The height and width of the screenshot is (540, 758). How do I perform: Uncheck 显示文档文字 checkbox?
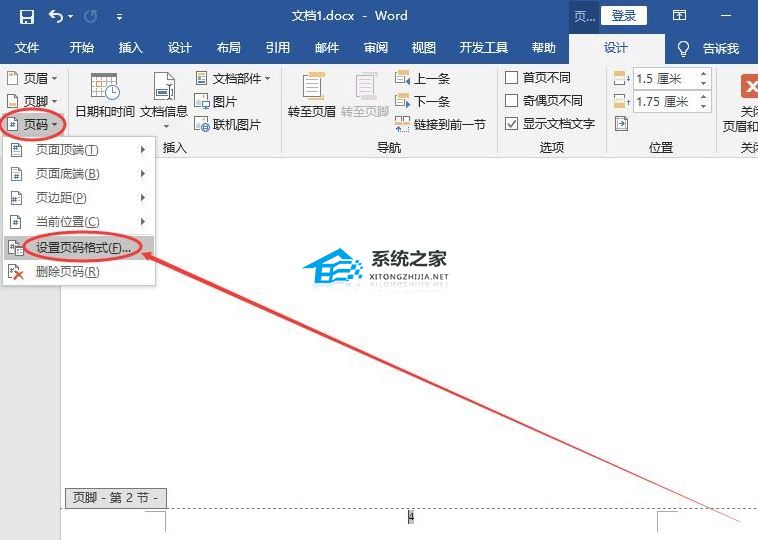pyautogui.click(x=511, y=124)
